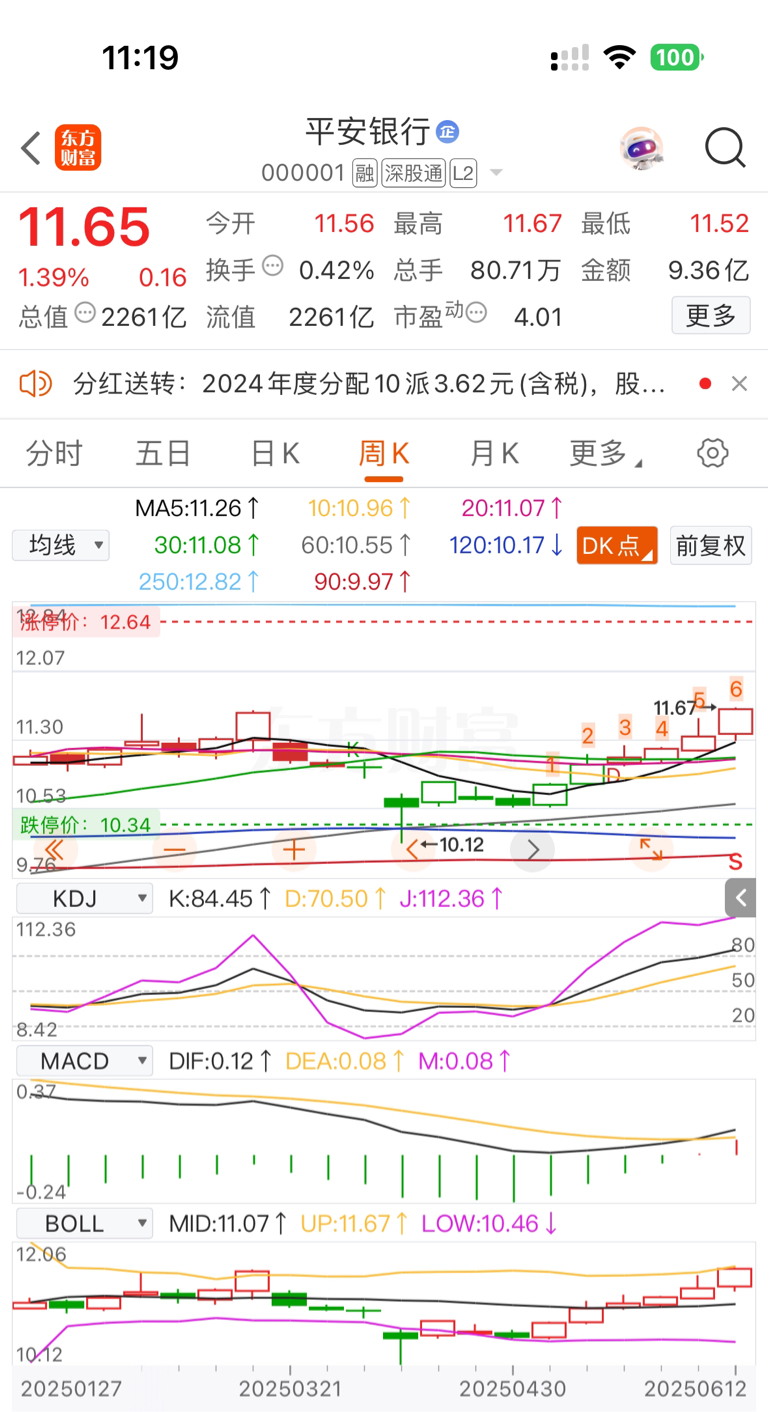769x1412 pixels.
Task: Tap the 融 margin tag
Action: (365, 173)
